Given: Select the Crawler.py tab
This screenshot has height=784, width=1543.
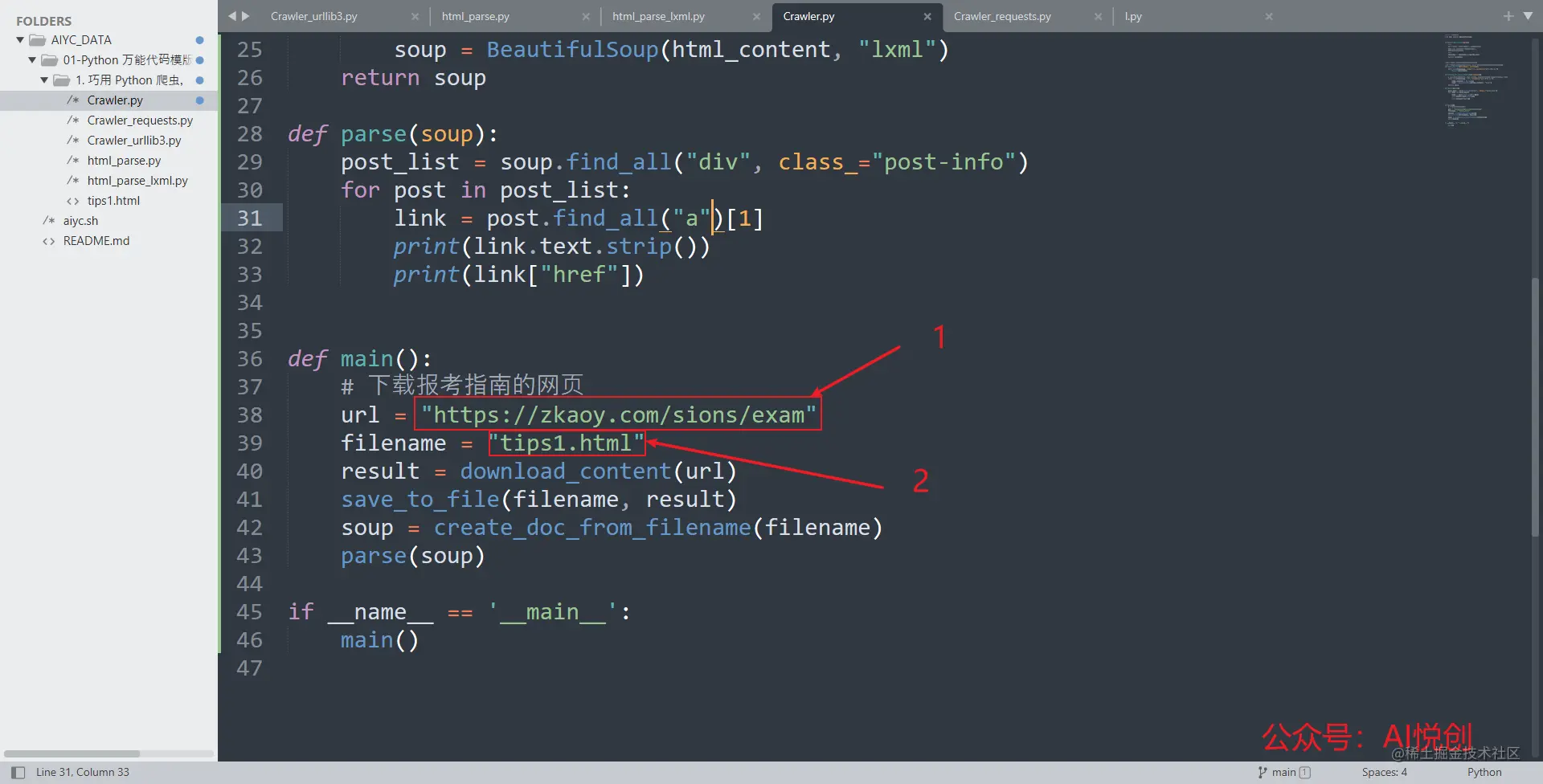Looking at the screenshot, I should 808,16.
